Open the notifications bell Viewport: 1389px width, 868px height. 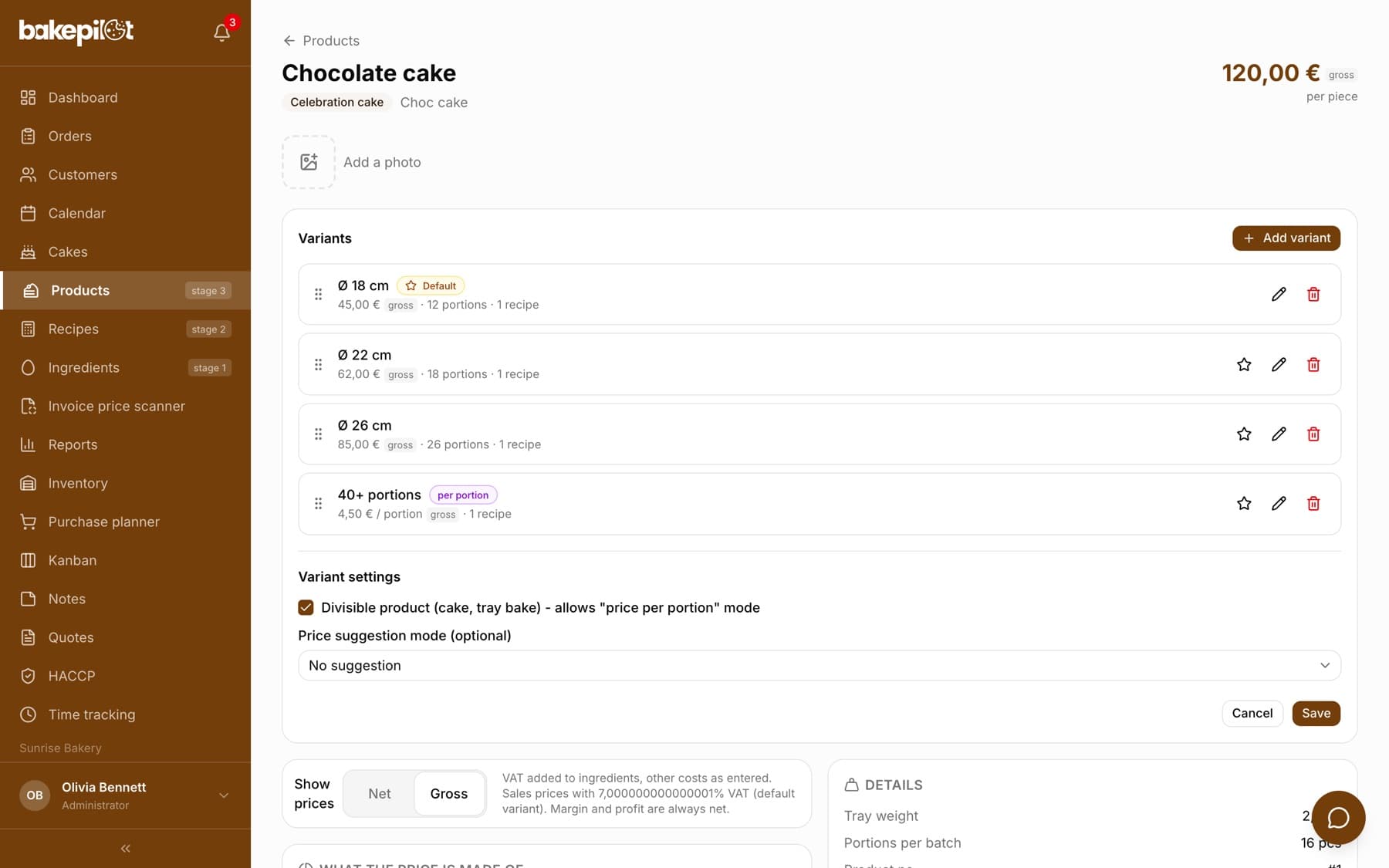(221, 32)
